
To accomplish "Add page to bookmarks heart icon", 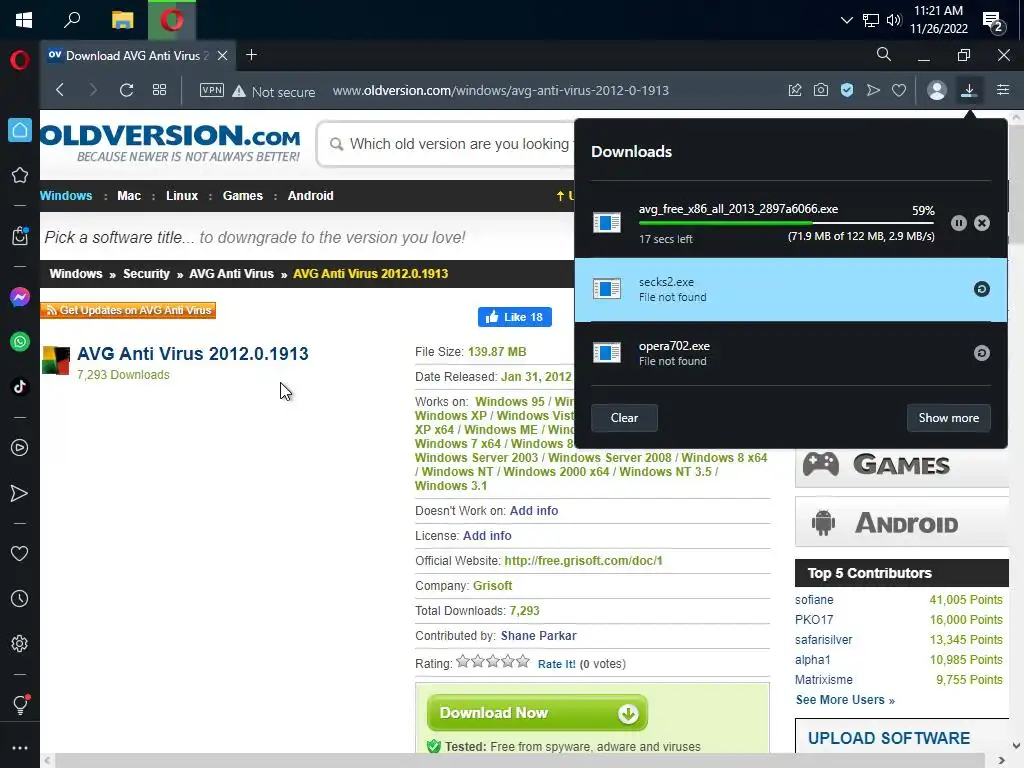I will tap(899, 90).
